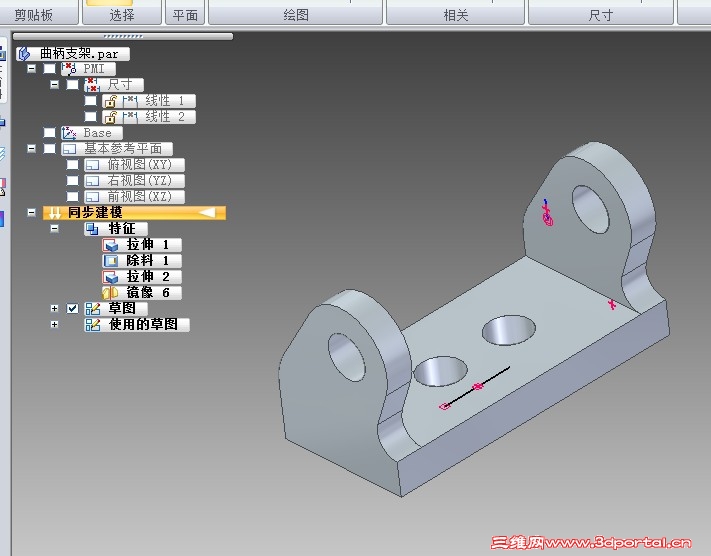The image size is (711, 556).
Task: Toggle the 线性 2 checkbox
Action: (91, 117)
